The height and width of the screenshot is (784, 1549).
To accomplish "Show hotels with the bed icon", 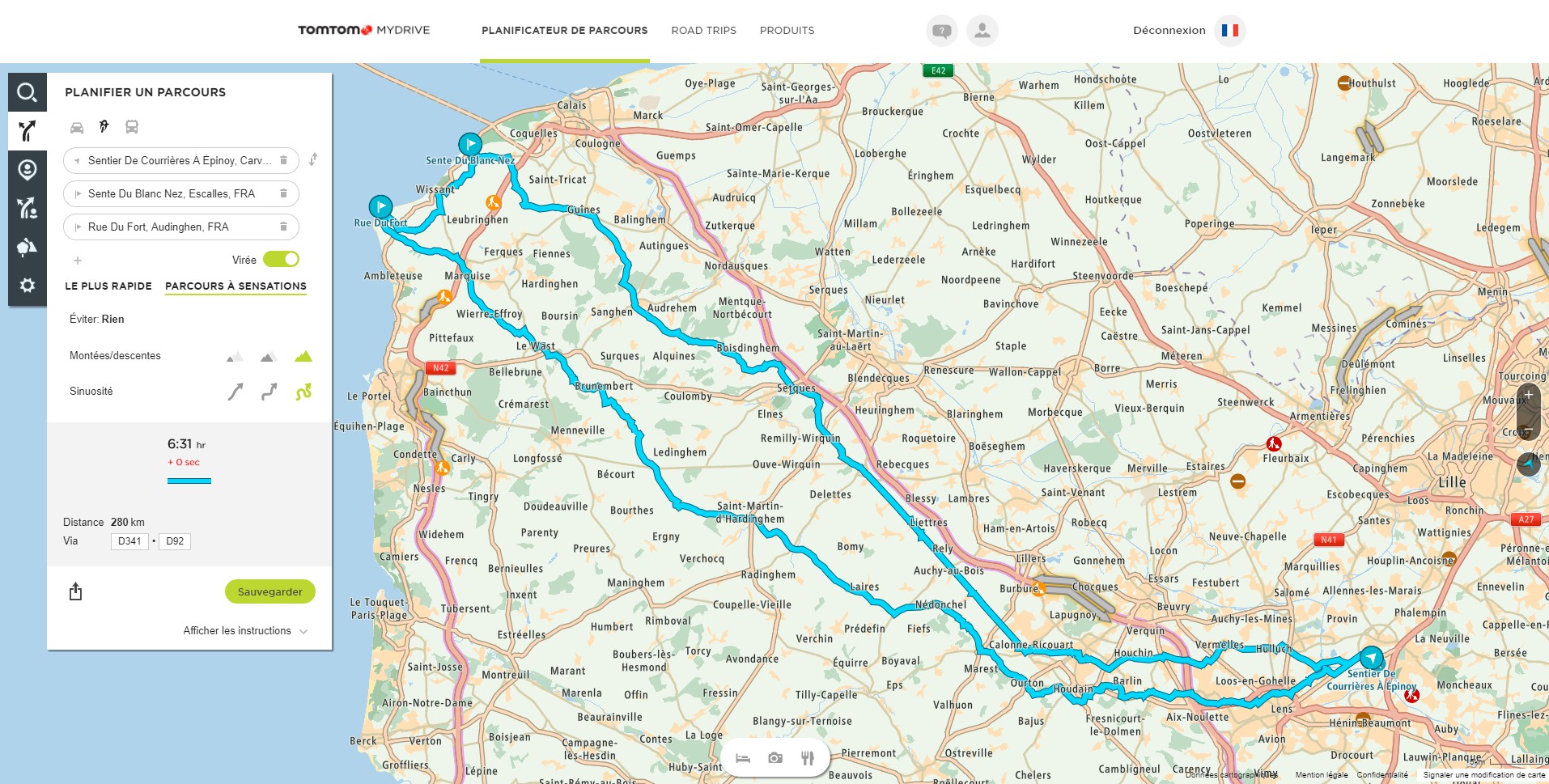I will coord(743,758).
